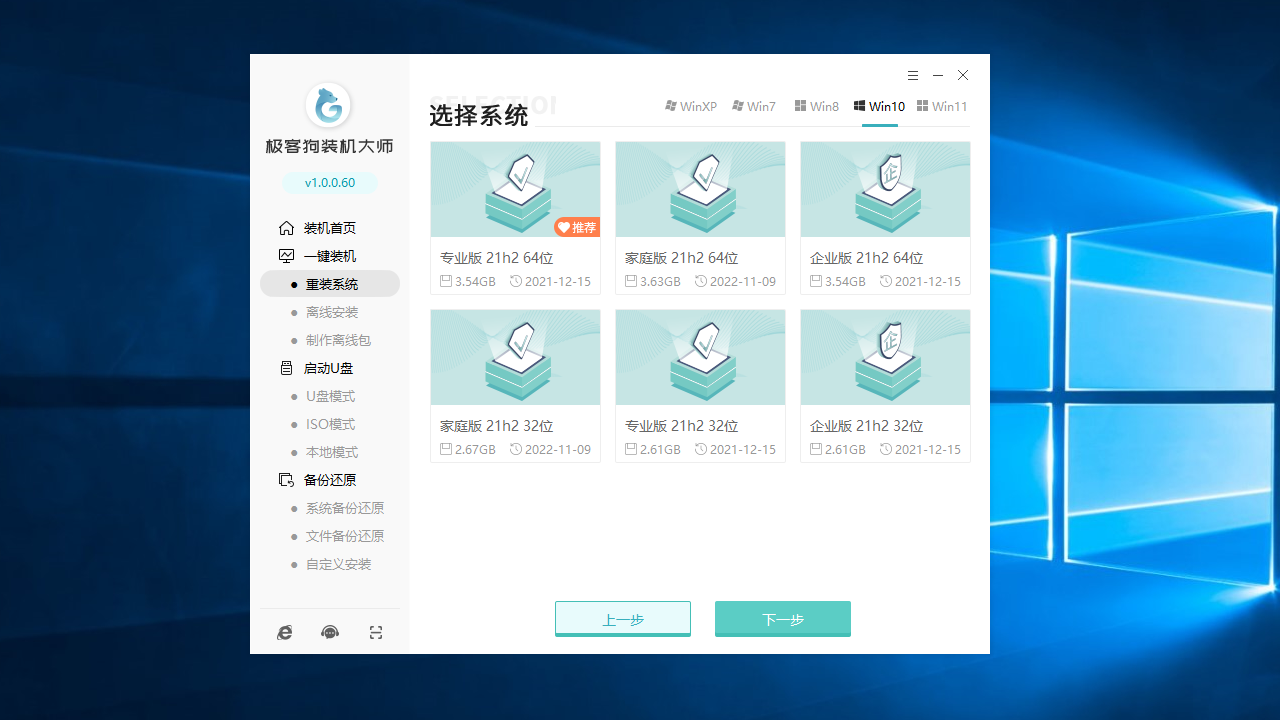Switch to the Win11 tab
The height and width of the screenshot is (720, 1280).
click(942, 106)
